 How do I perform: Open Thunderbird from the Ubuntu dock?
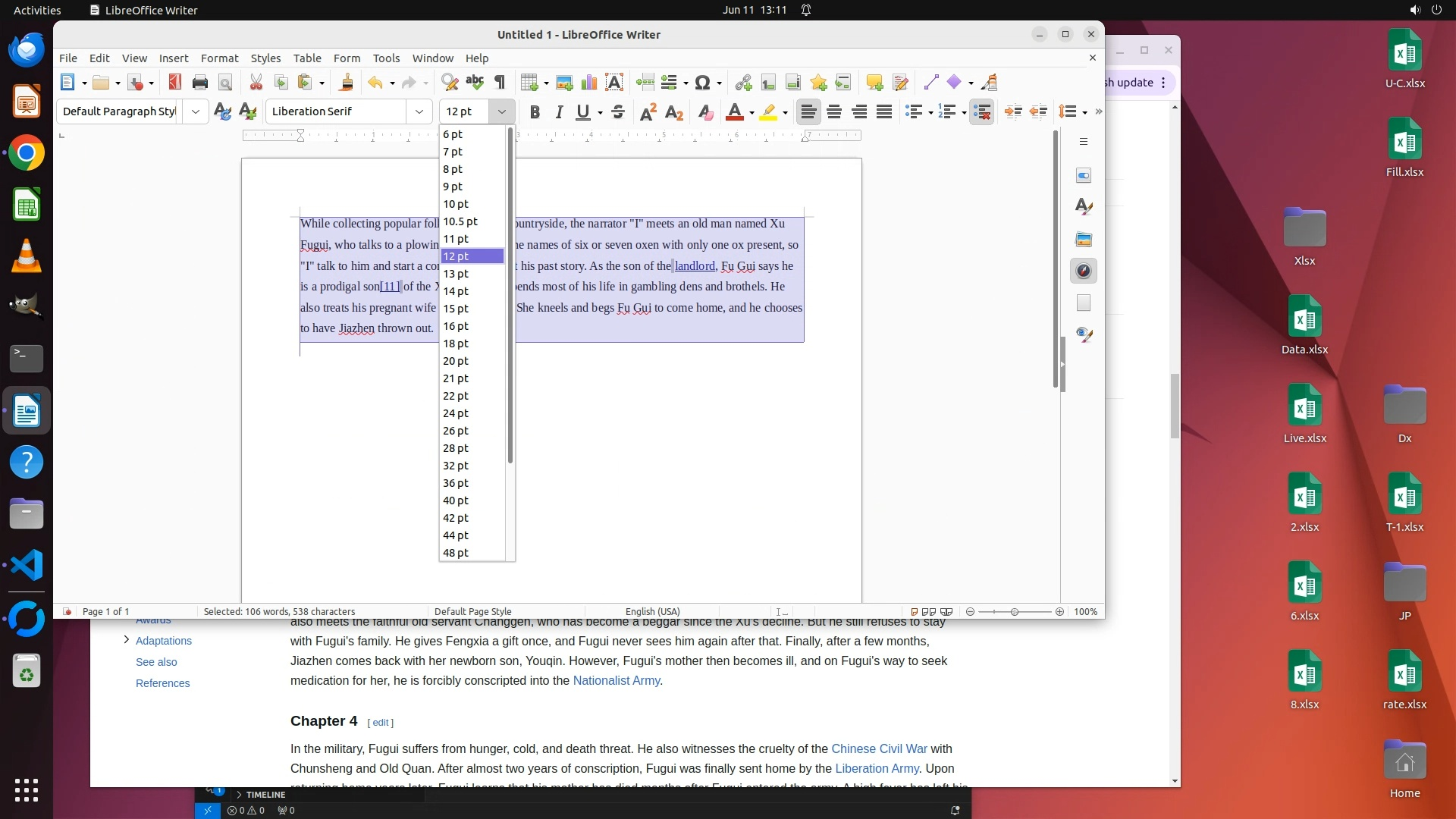(27, 50)
